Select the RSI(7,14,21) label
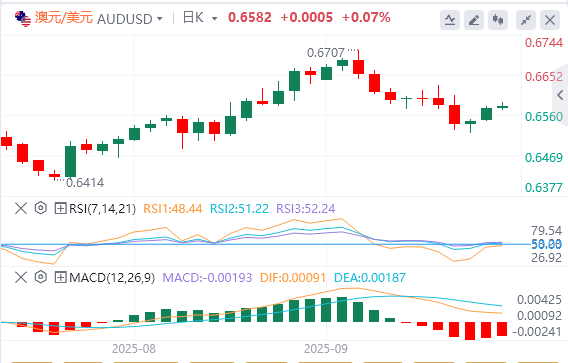Screen dimensions: 568x363 [103, 209]
